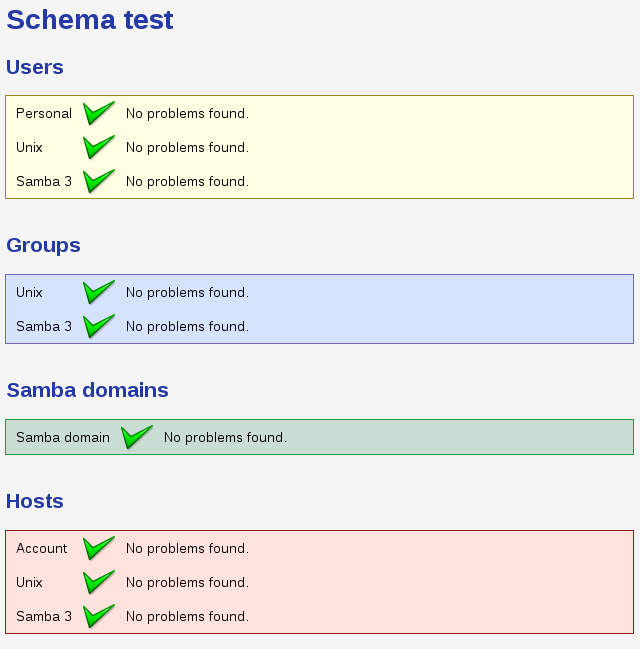Image resolution: width=640 pixels, height=649 pixels.
Task: Click the Samba domain green checkmark
Action: [x=136, y=437]
